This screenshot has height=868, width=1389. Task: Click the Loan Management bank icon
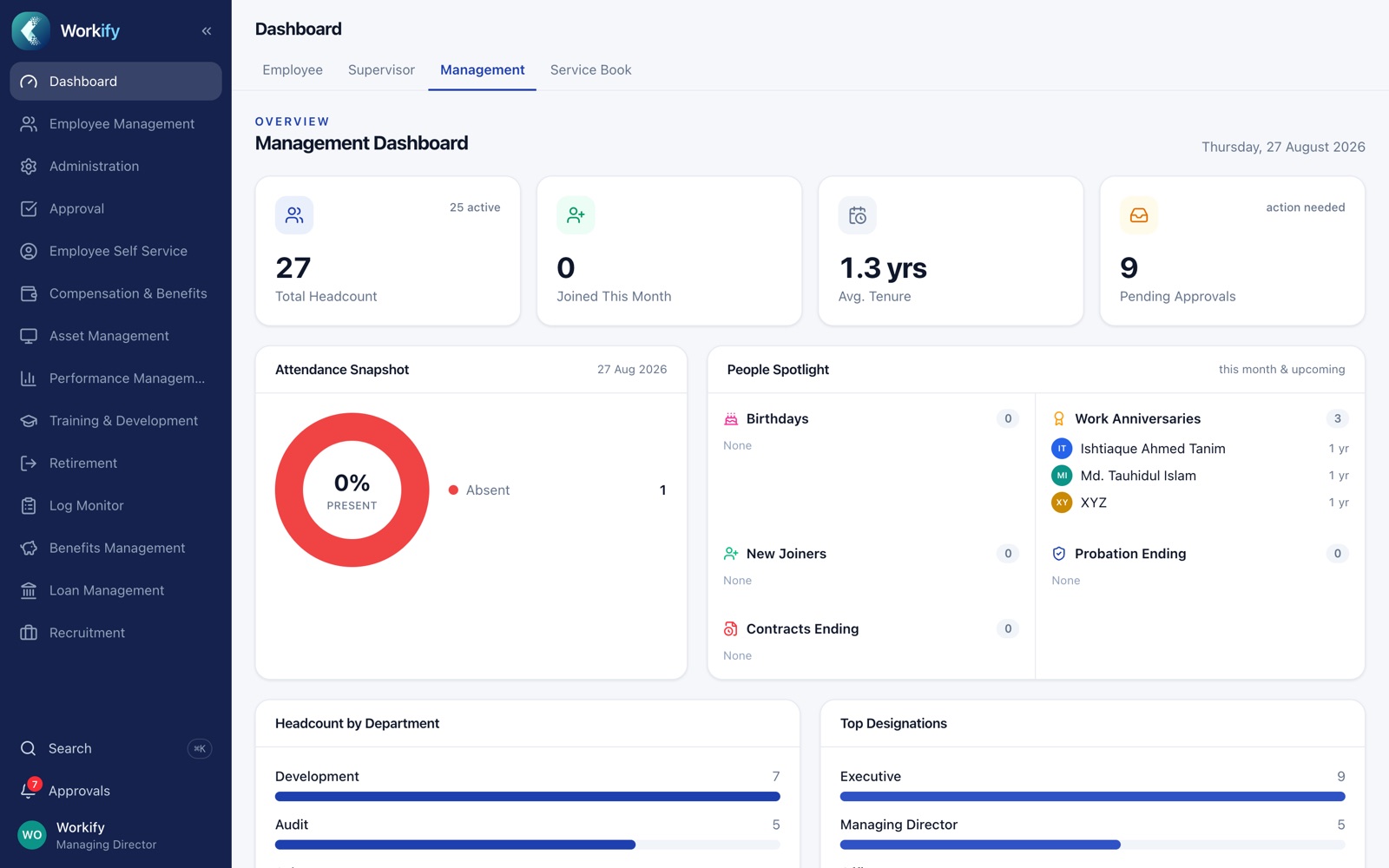coord(29,591)
